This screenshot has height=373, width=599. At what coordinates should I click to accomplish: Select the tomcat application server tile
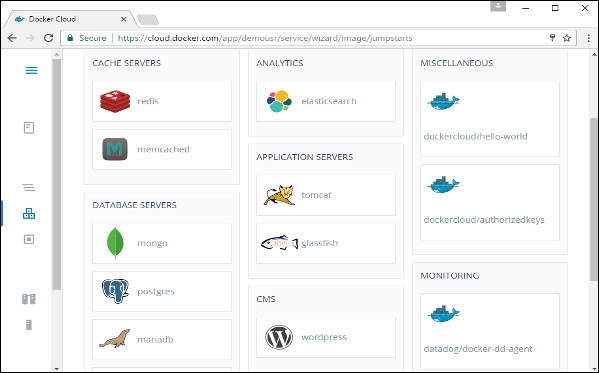[x=326, y=195]
